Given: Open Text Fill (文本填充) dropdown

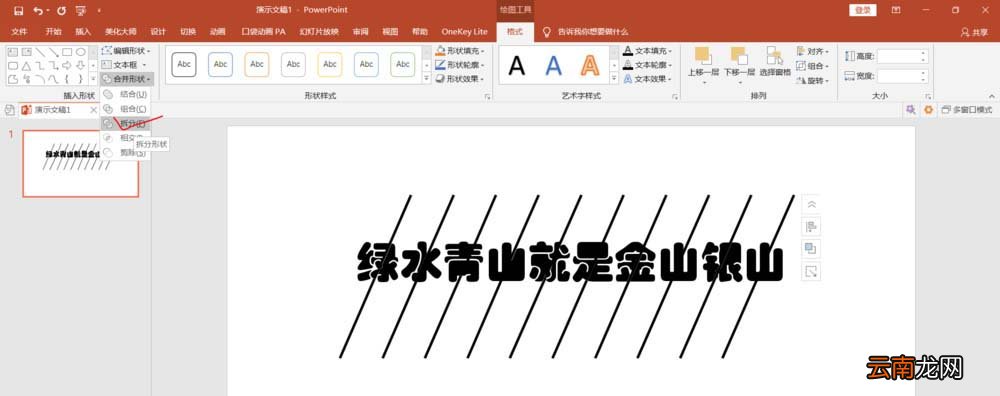Looking at the screenshot, I should tap(648, 50).
